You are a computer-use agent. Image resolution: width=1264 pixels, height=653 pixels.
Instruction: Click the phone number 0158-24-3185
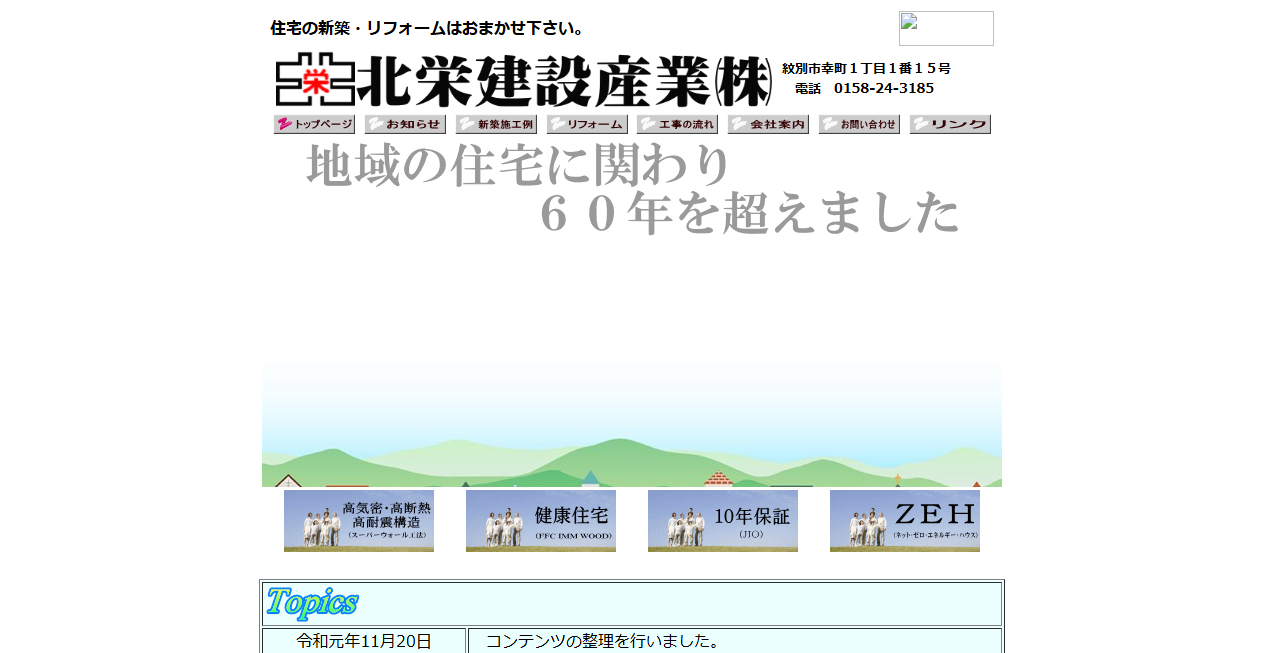tap(884, 87)
